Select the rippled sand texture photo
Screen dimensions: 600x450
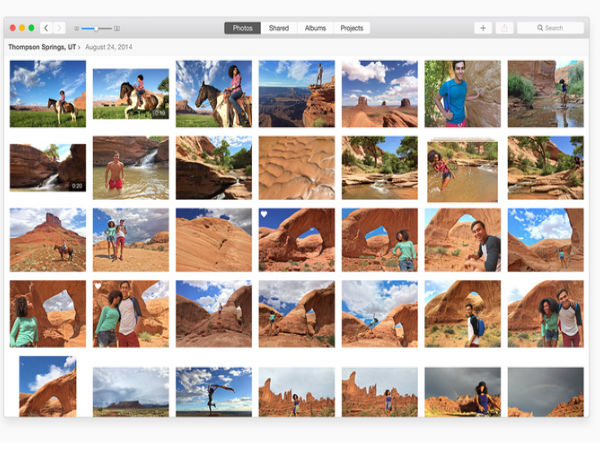click(297, 168)
